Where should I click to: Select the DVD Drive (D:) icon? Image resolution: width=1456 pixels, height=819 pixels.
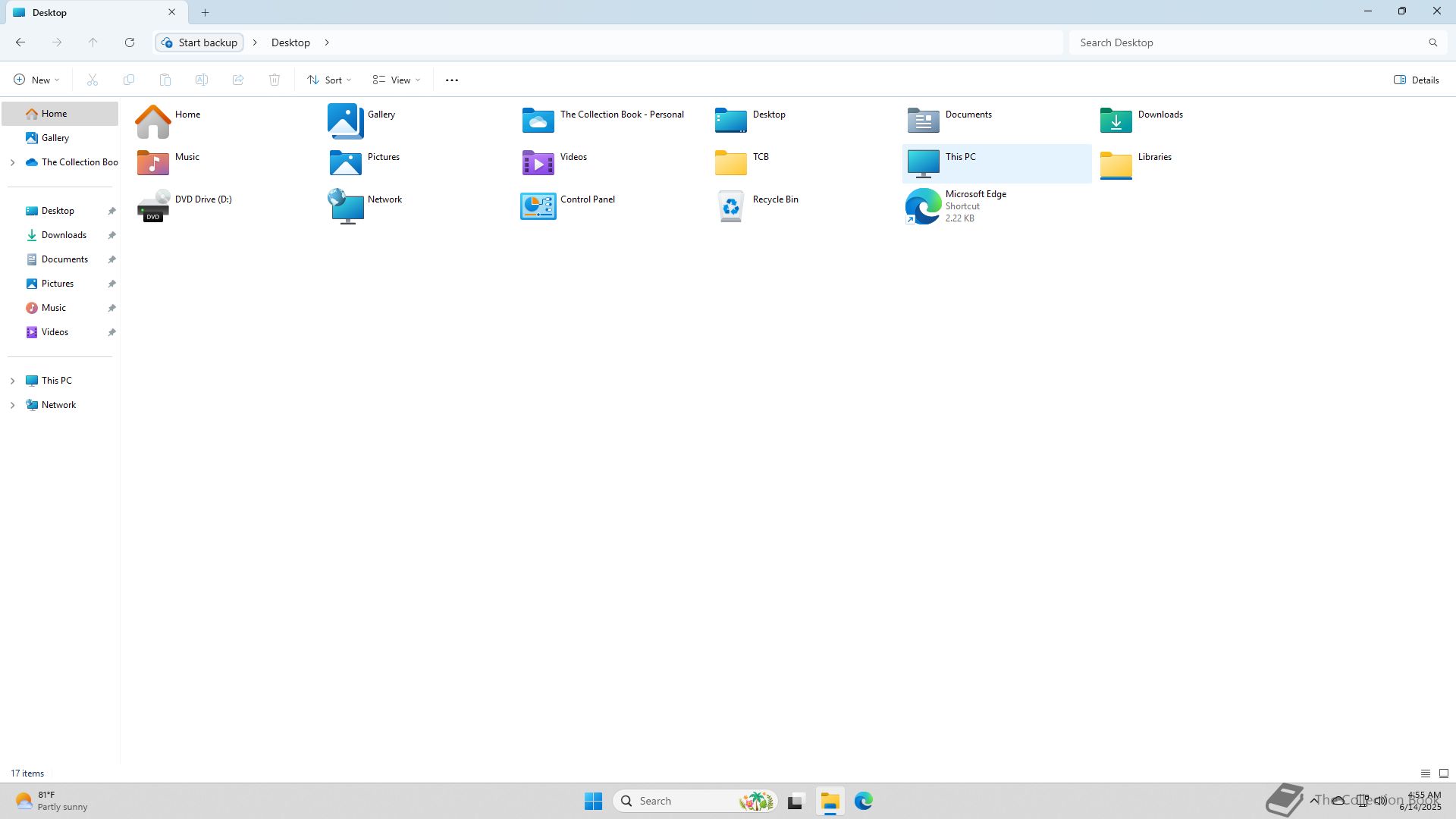[153, 206]
